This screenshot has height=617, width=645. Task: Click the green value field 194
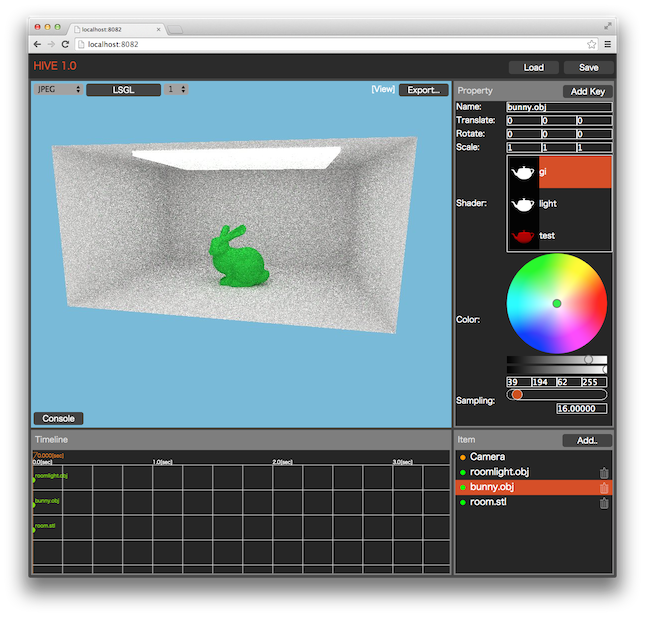[x=544, y=382]
